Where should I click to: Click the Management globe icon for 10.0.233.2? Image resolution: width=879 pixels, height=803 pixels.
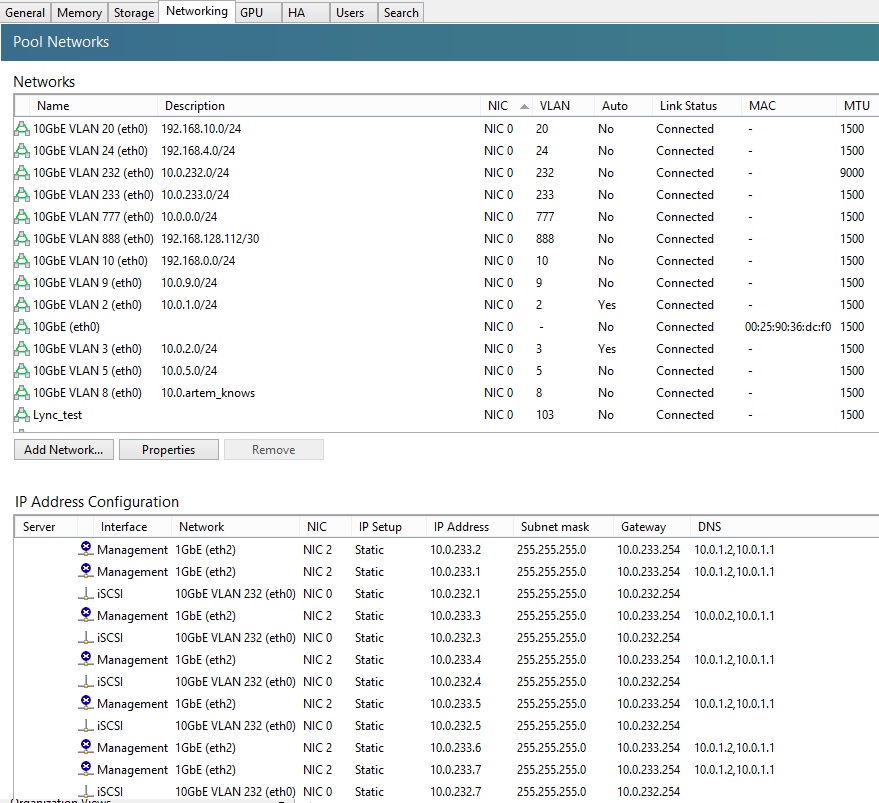85,549
